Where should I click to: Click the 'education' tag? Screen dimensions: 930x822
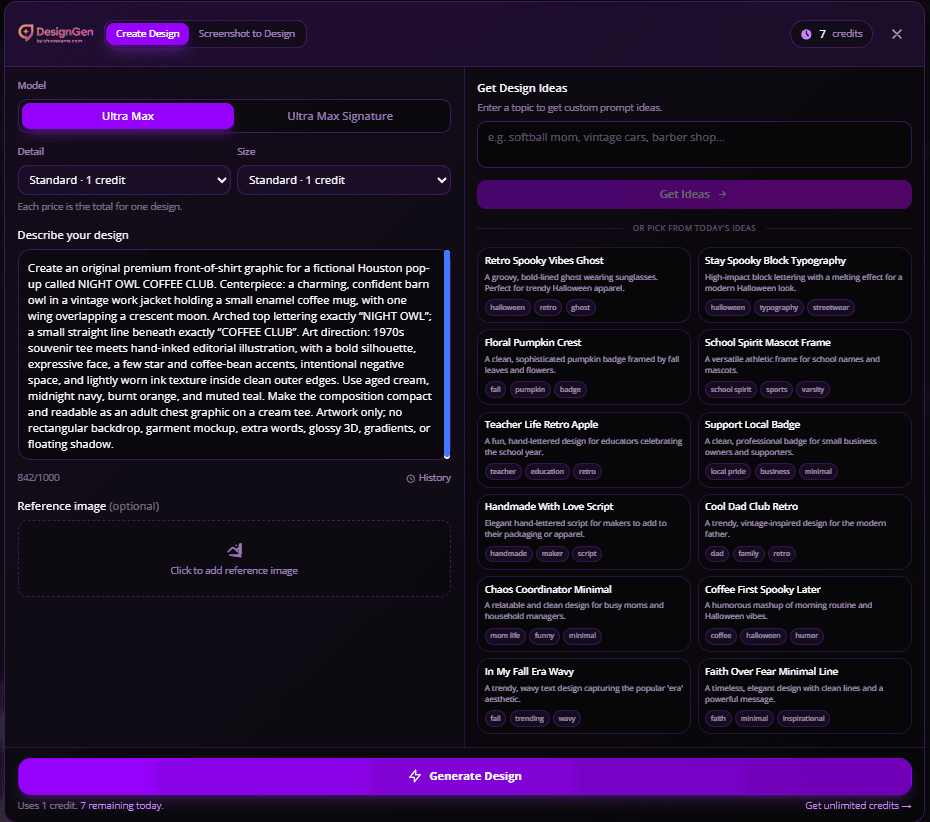(547, 471)
